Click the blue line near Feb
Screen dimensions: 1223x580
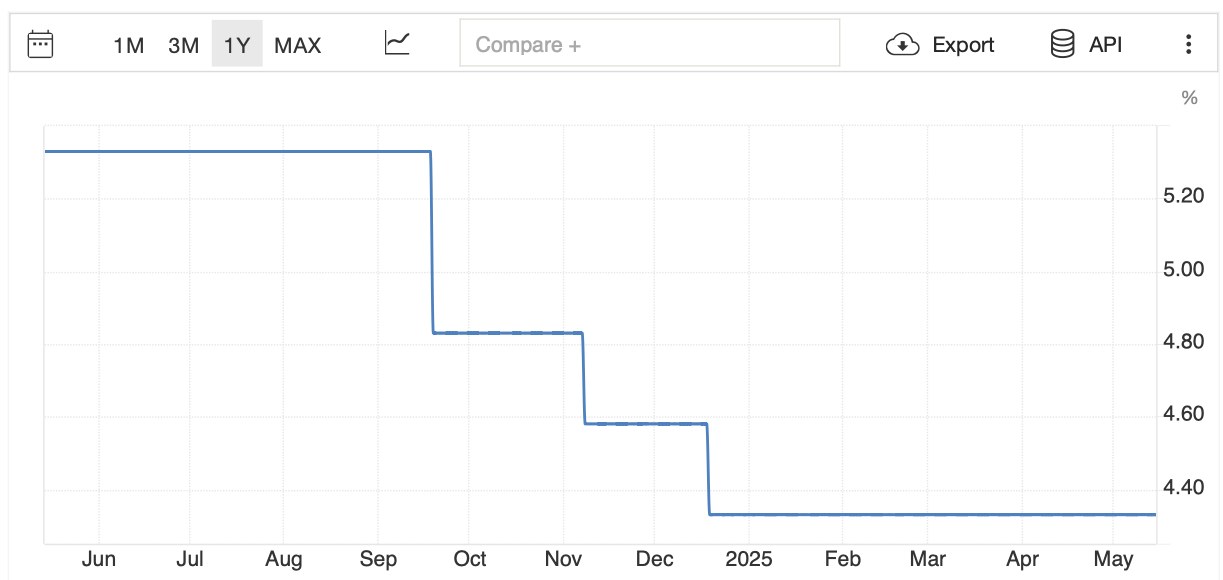843,514
